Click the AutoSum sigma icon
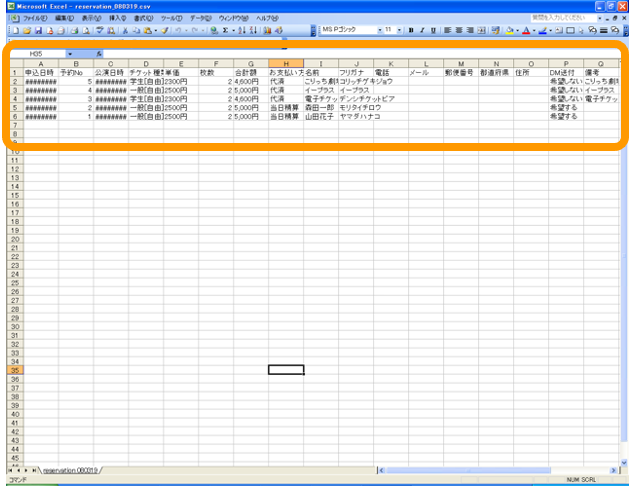 pyautogui.click(x=226, y=31)
